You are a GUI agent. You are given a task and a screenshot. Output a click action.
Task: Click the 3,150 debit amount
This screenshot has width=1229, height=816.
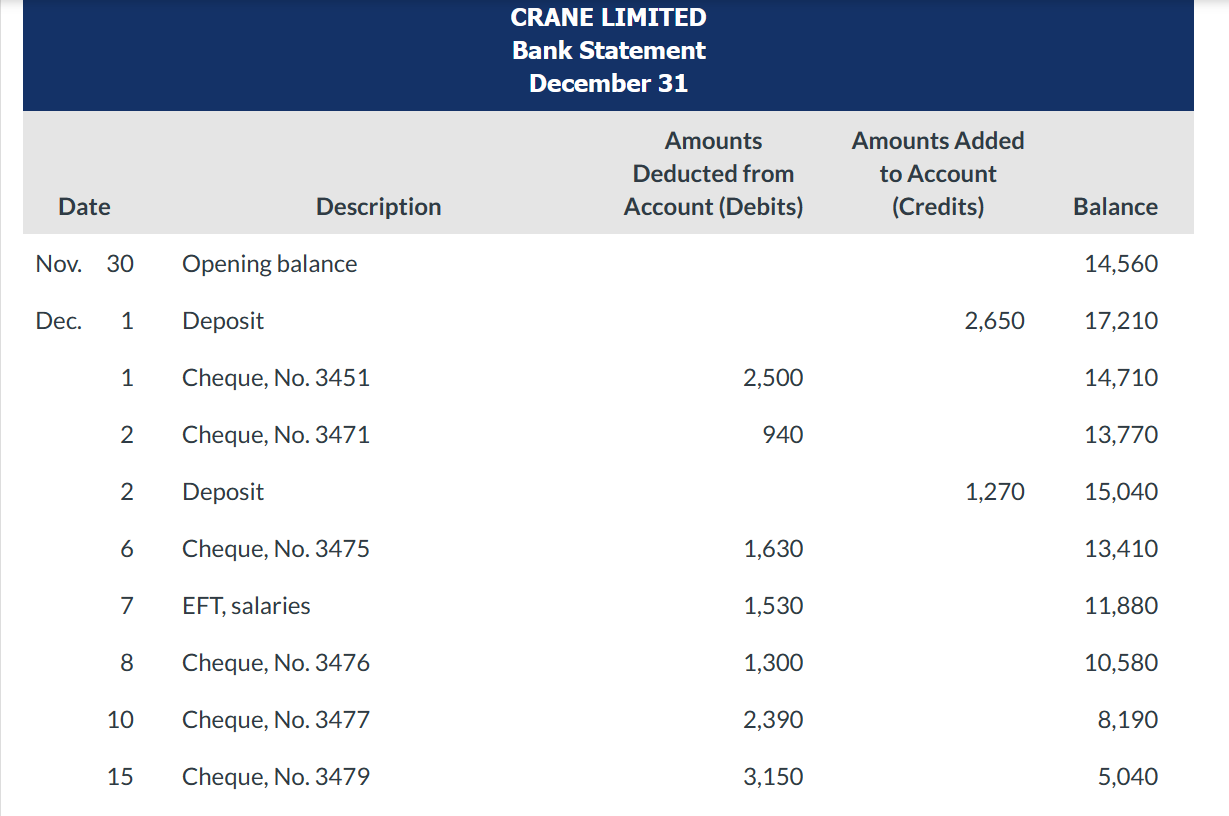pos(773,777)
